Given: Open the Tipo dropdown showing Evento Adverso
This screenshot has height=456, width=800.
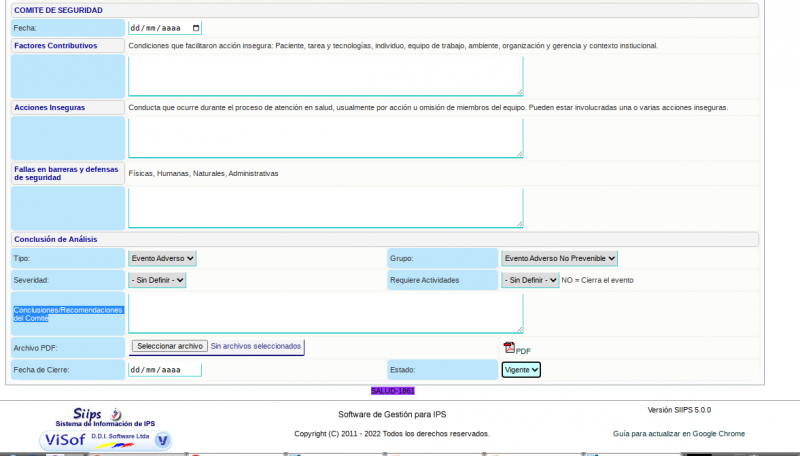Looking at the screenshot, I should (x=162, y=259).
